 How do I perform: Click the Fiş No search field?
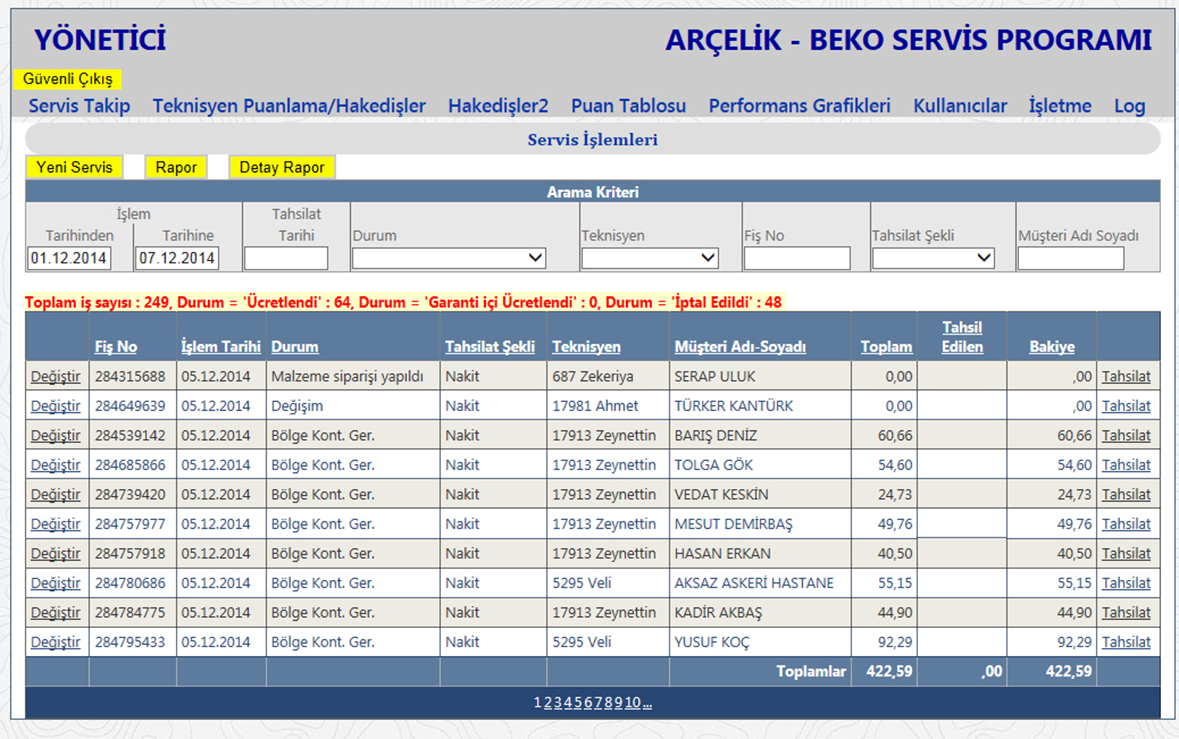click(x=797, y=258)
